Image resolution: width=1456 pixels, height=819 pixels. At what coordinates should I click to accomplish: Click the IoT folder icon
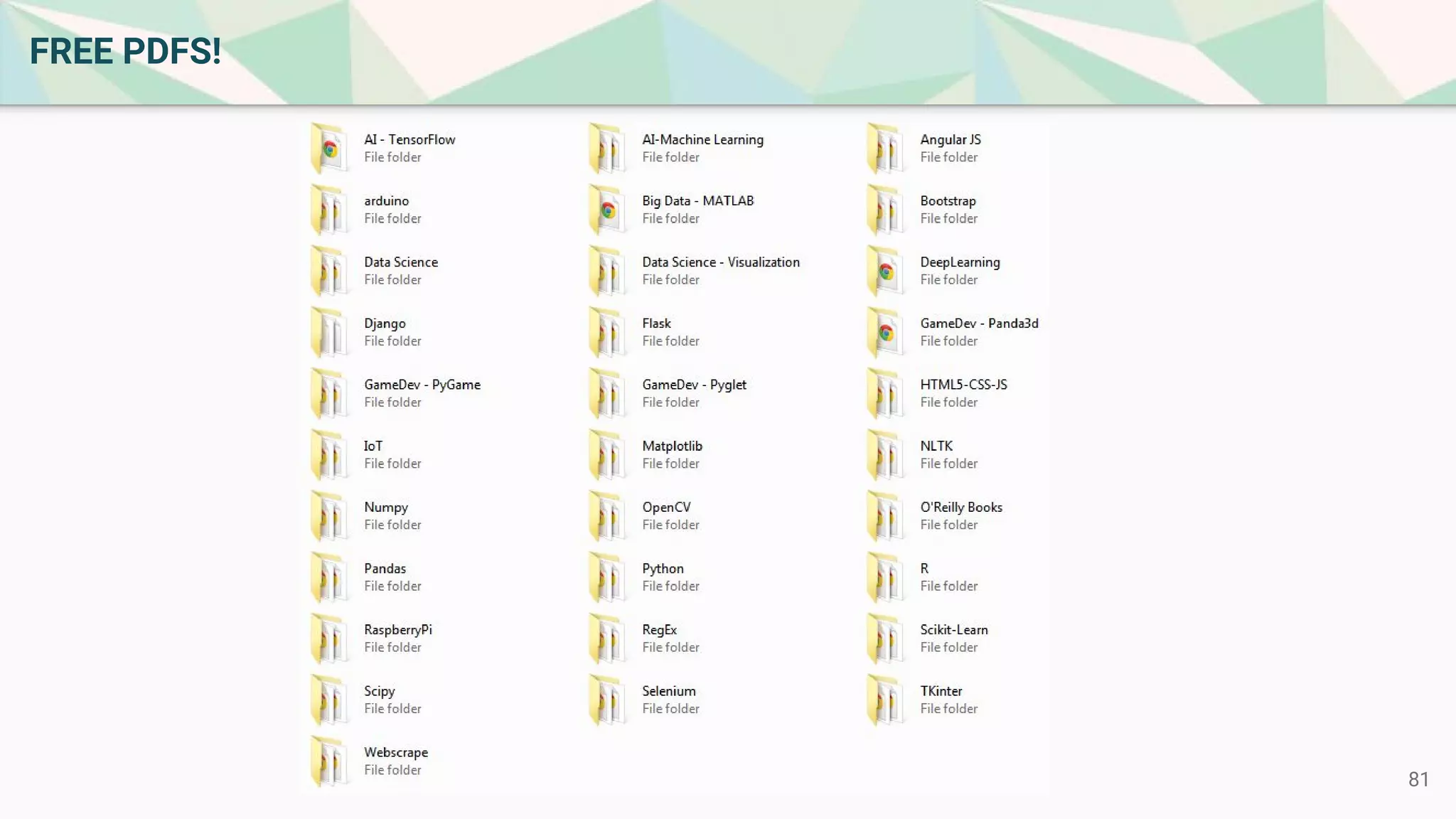pos(330,455)
